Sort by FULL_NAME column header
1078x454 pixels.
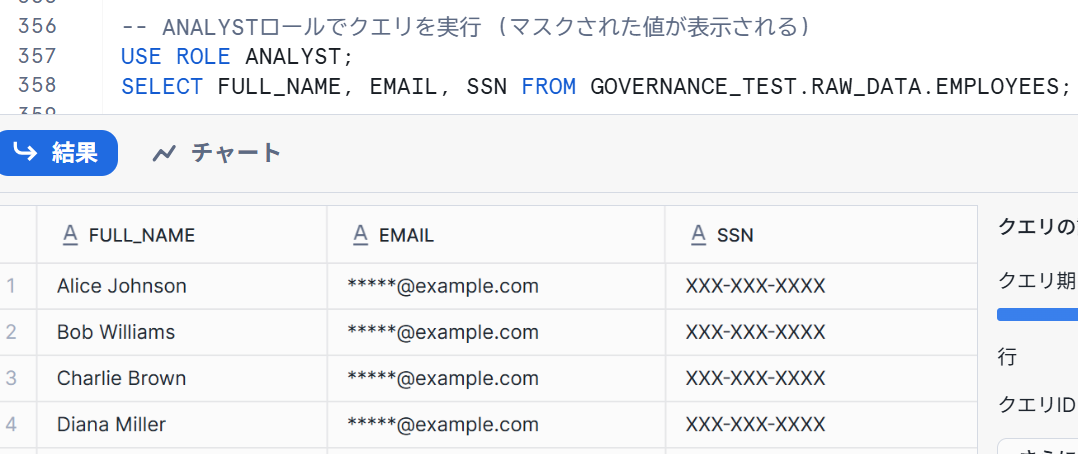coord(182,235)
